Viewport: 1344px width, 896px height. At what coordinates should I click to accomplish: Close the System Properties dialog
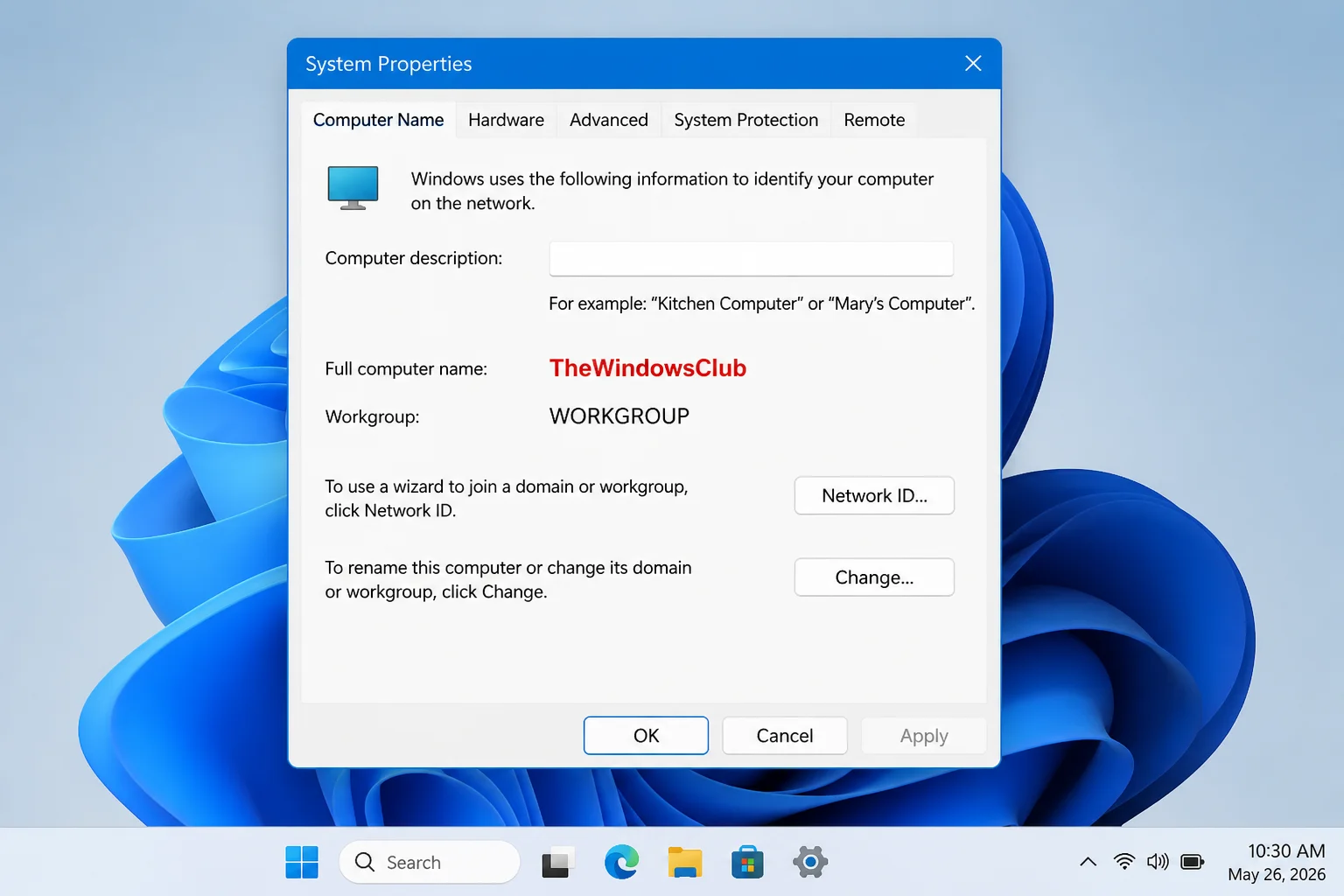coord(973,63)
